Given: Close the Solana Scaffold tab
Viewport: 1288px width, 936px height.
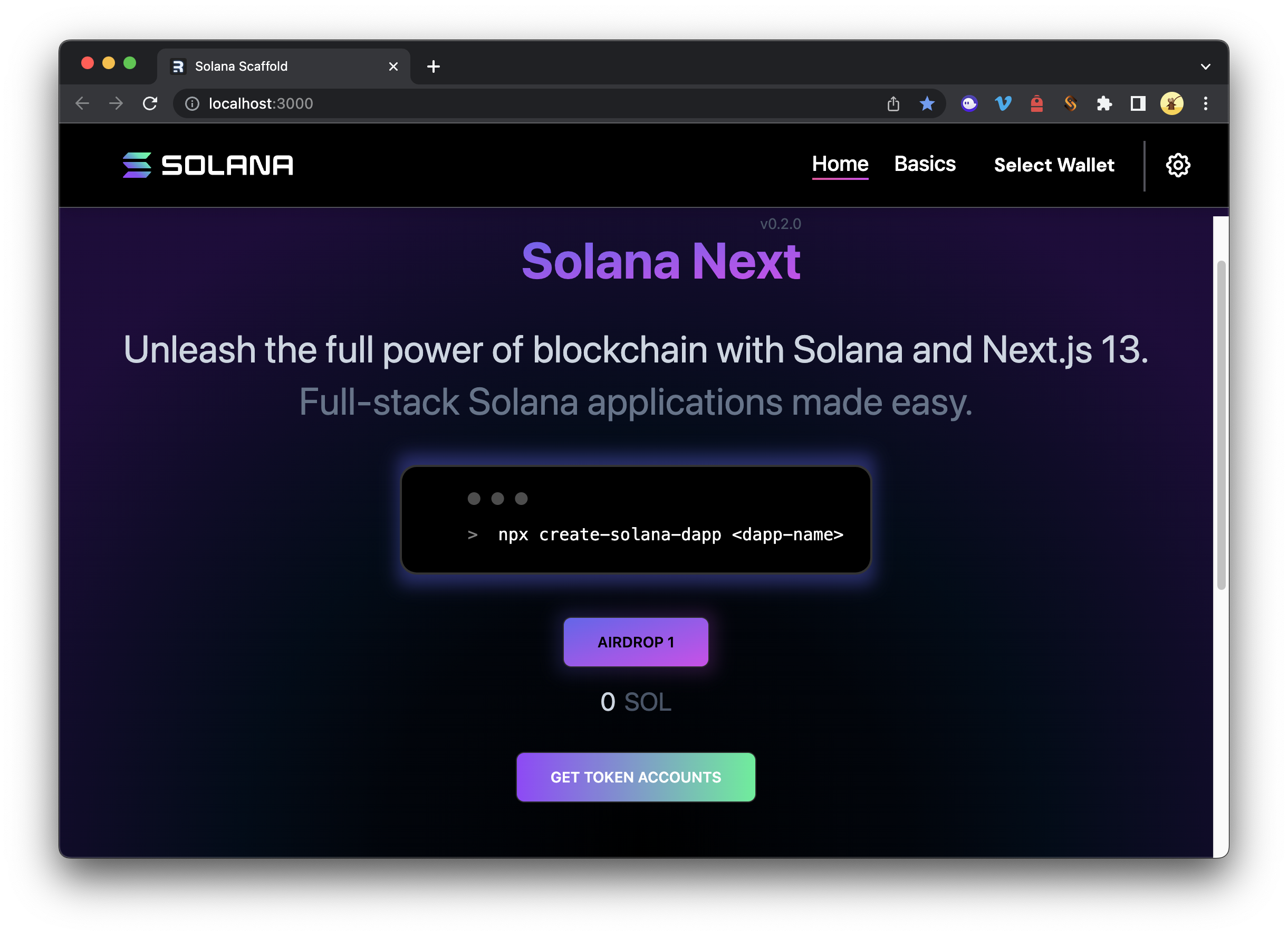Looking at the screenshot, I should click(x=393, y=66).
